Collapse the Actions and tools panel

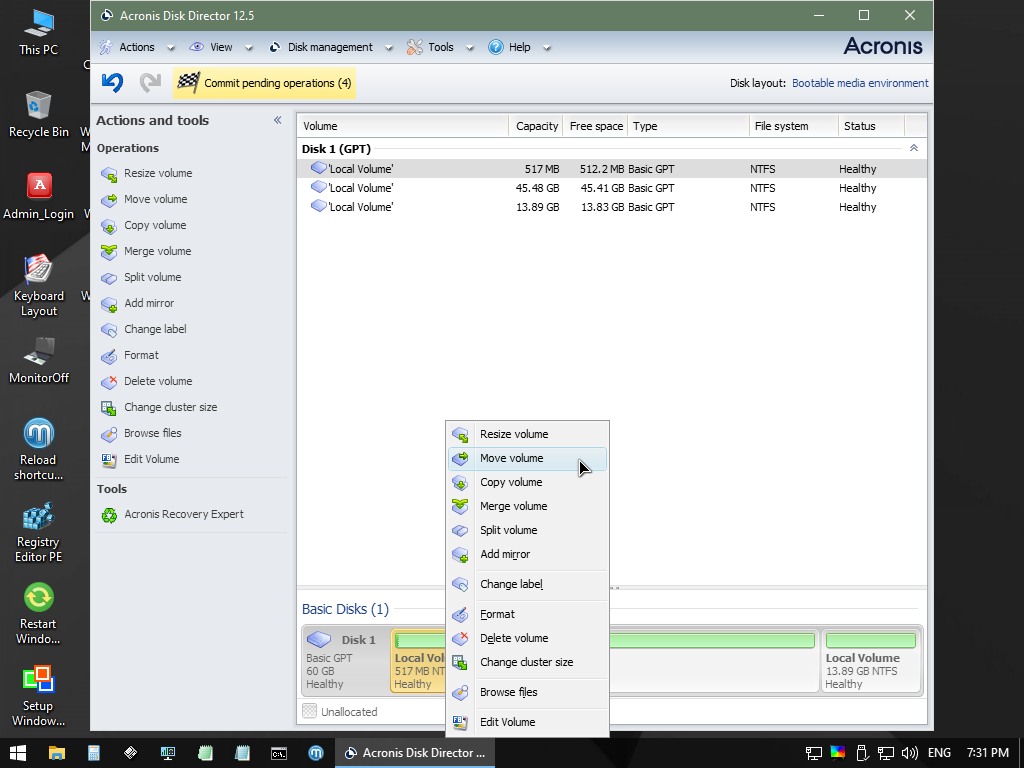tap(278, 120)
